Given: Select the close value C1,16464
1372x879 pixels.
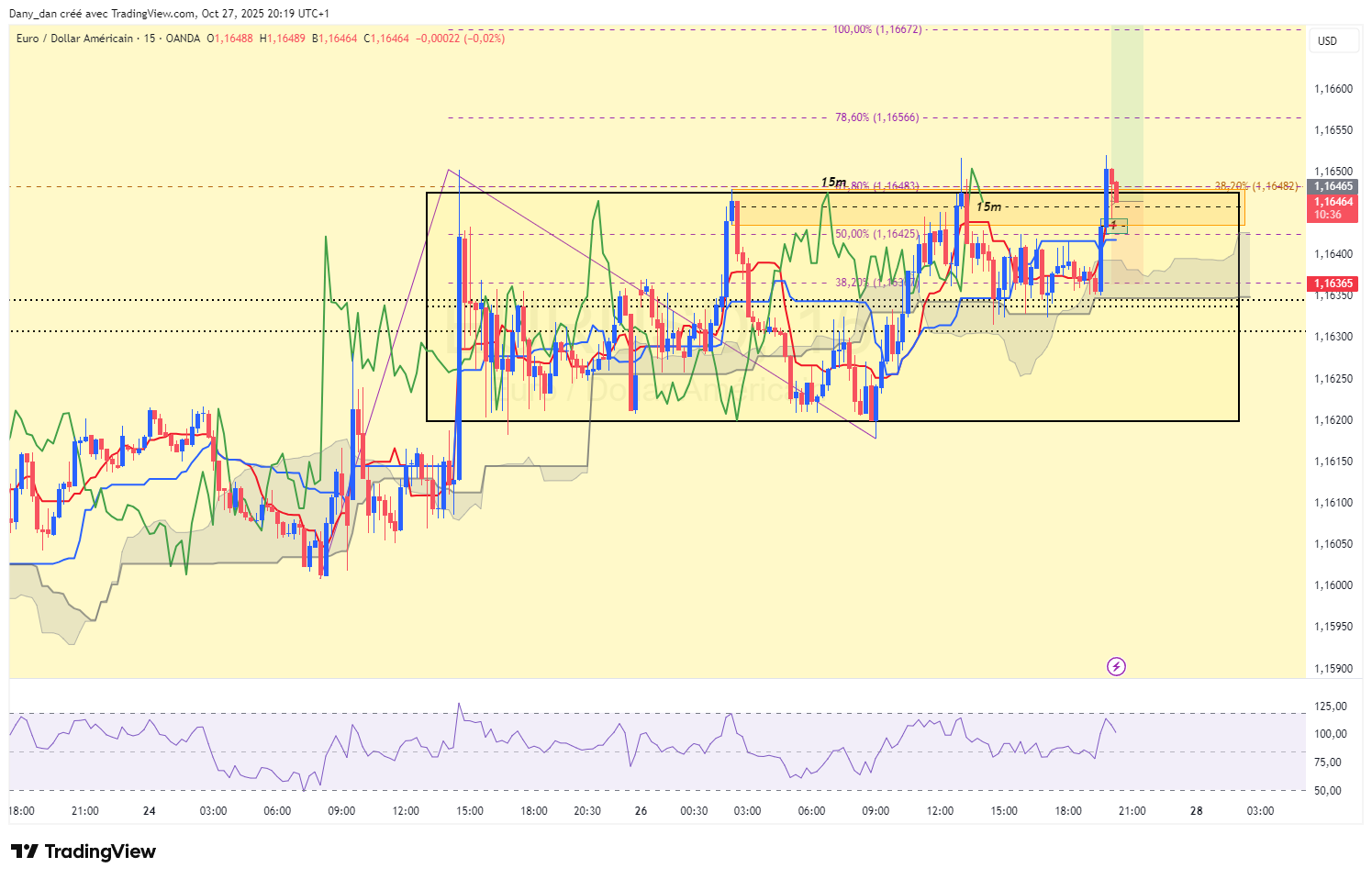Looking at the screenshot, I should click(x=386, y=39).
